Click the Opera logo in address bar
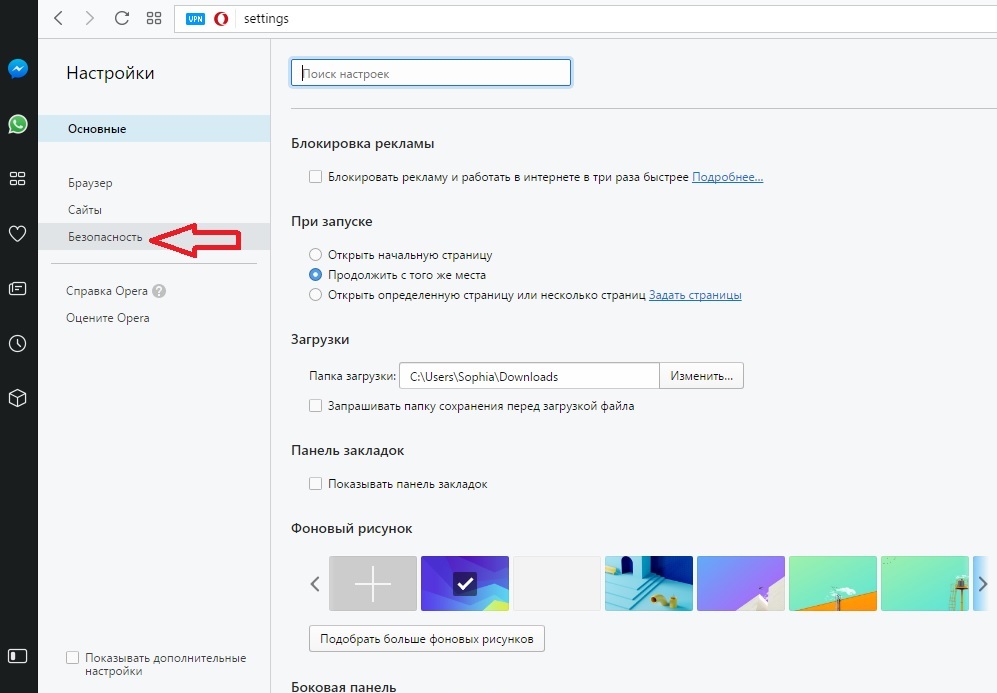Viewport: 997px width, 693px height. click(x=221, y=18)
